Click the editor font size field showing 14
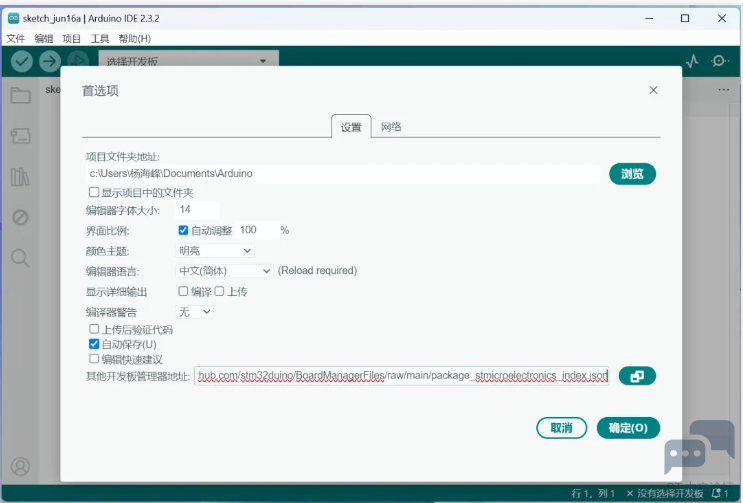743x503 pixels. pos(198,209)
